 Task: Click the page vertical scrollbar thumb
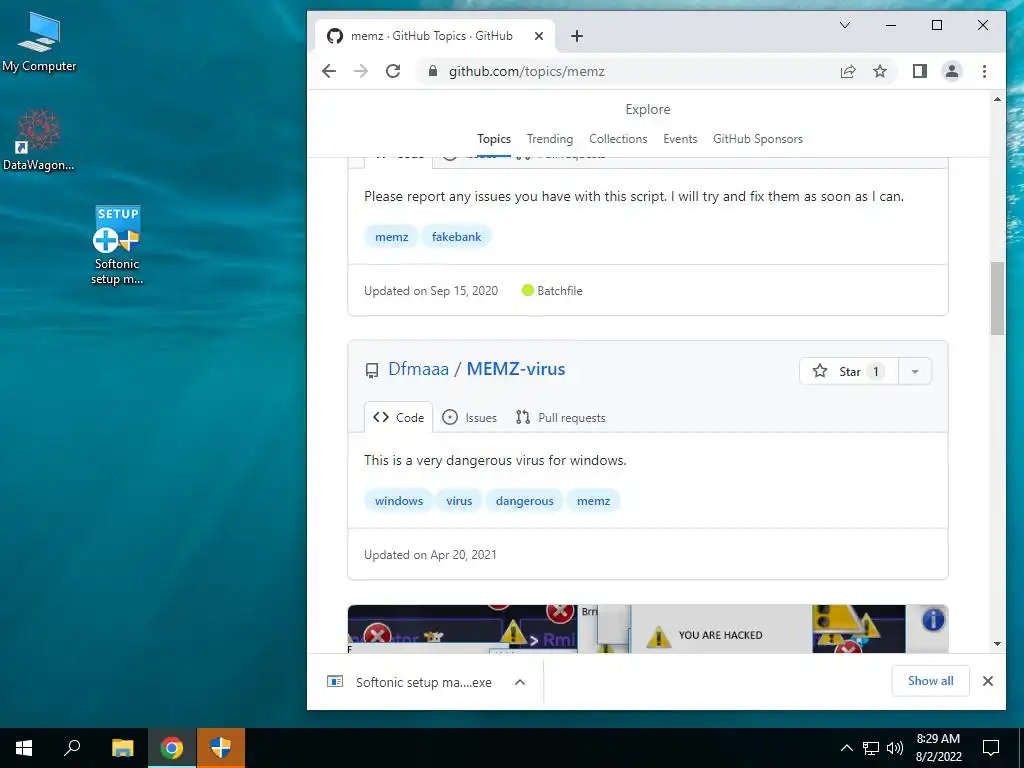[997, 298]
